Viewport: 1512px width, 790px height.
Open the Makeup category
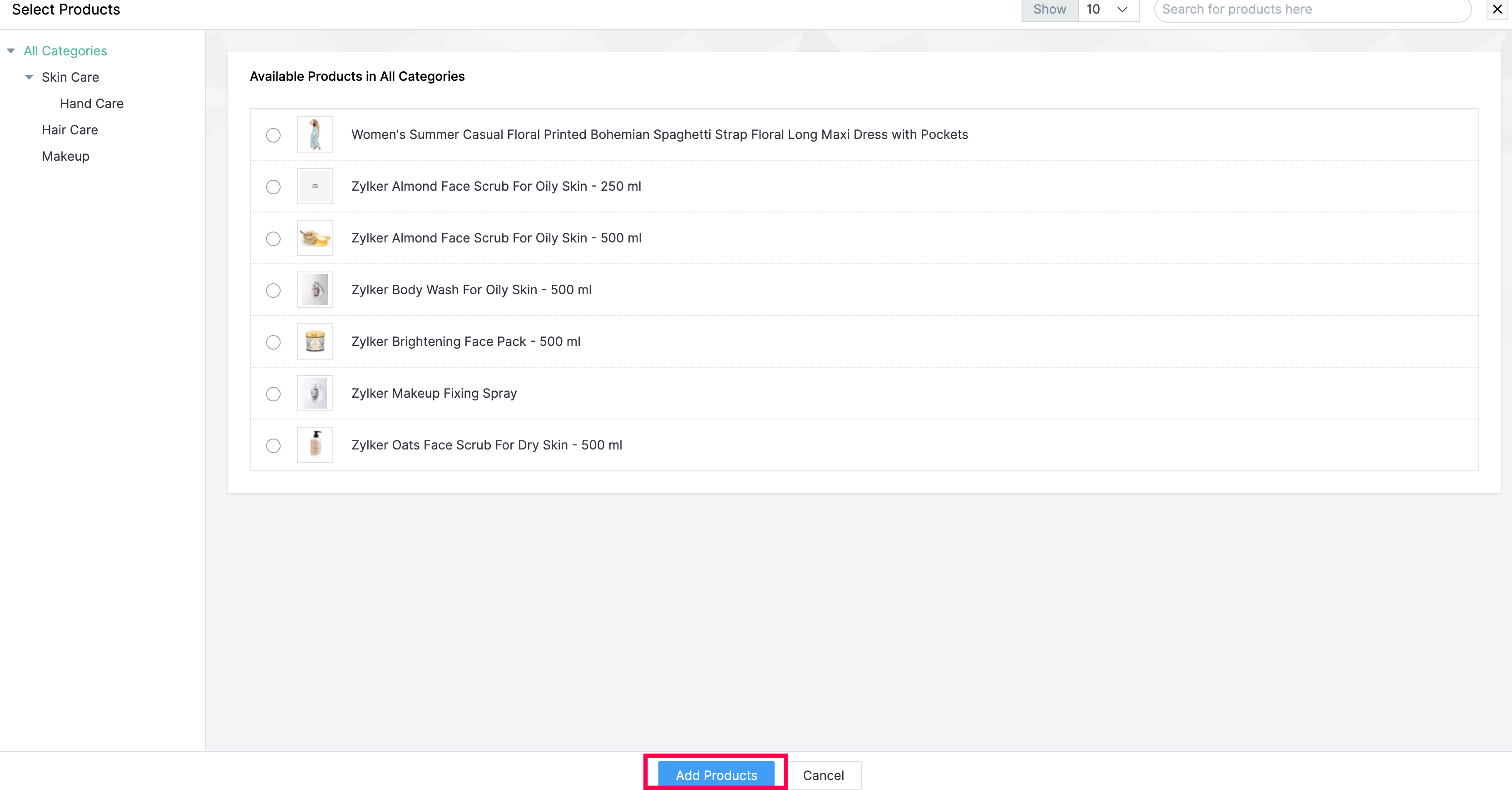[65, 156]
